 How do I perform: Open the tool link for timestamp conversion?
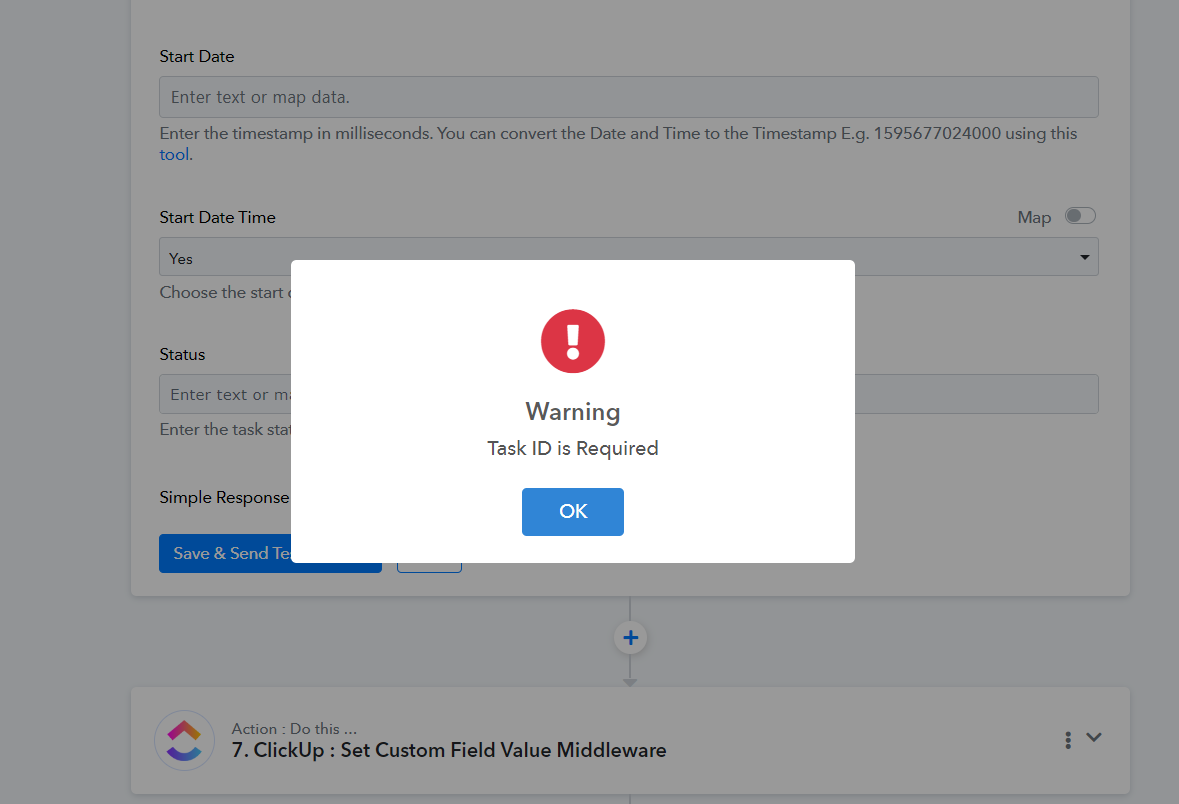[x=174, y=154]
